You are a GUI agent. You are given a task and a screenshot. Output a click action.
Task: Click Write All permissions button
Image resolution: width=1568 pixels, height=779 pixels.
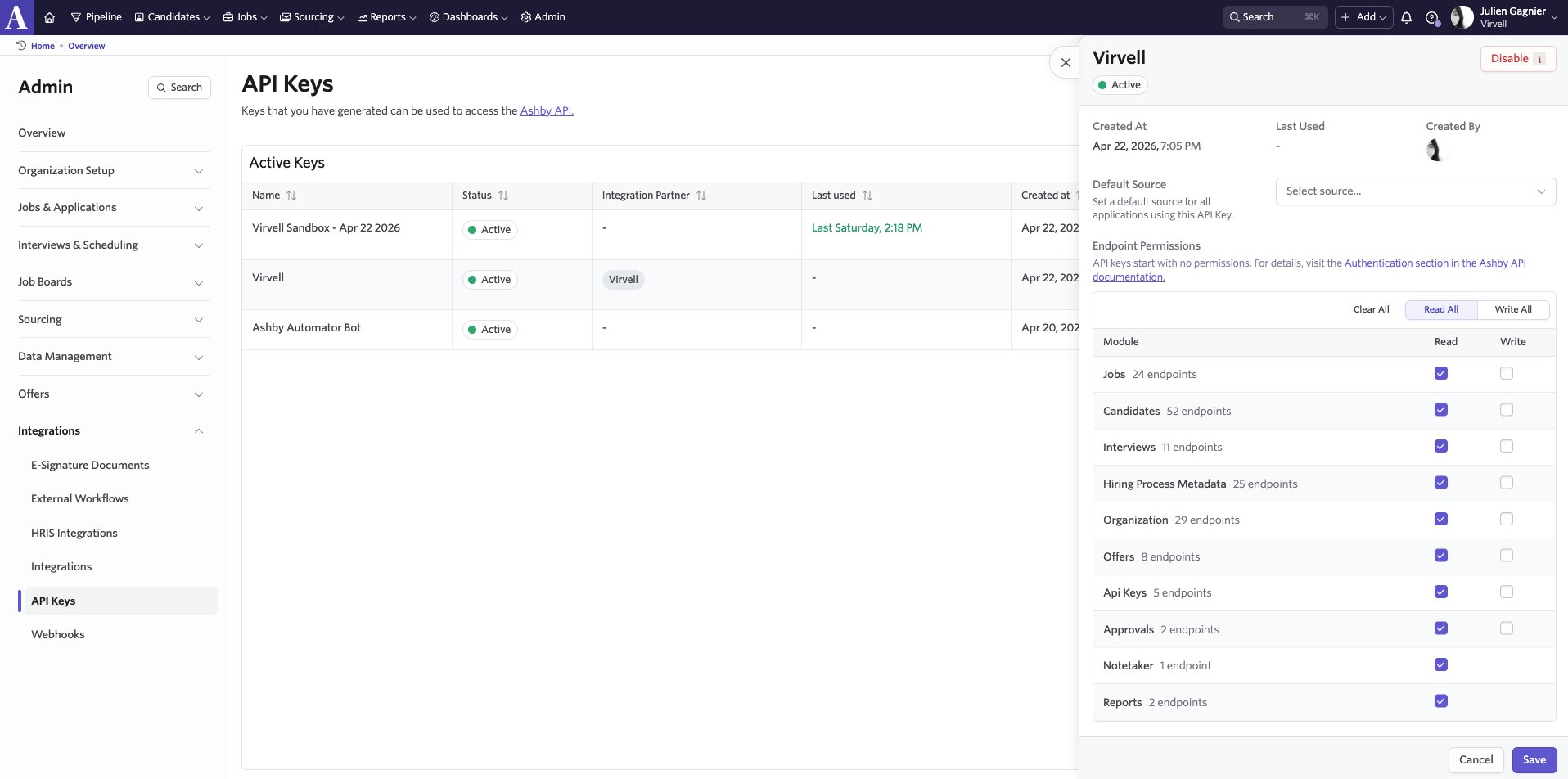point(1513,309)
